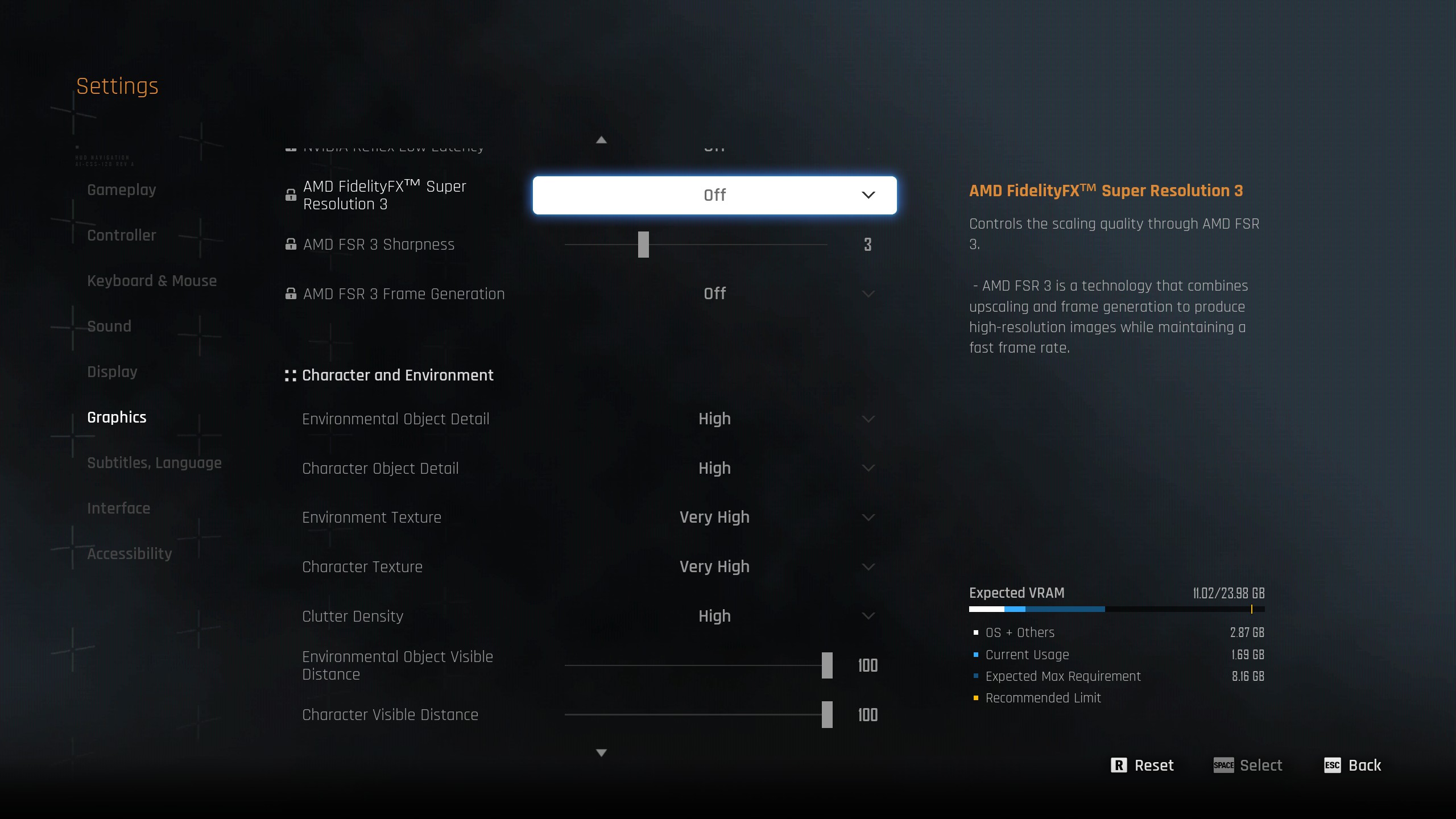The width and height of the screenshot is (1456, 819).
Task: Click the SPACE key icon for Select
Action: (1223, 766)
